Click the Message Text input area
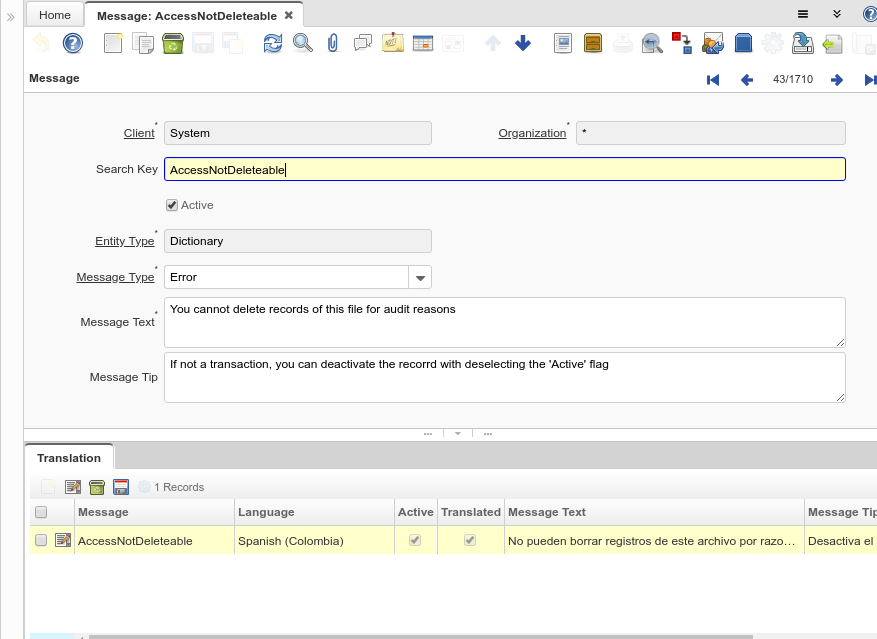 tap(504, 322)
